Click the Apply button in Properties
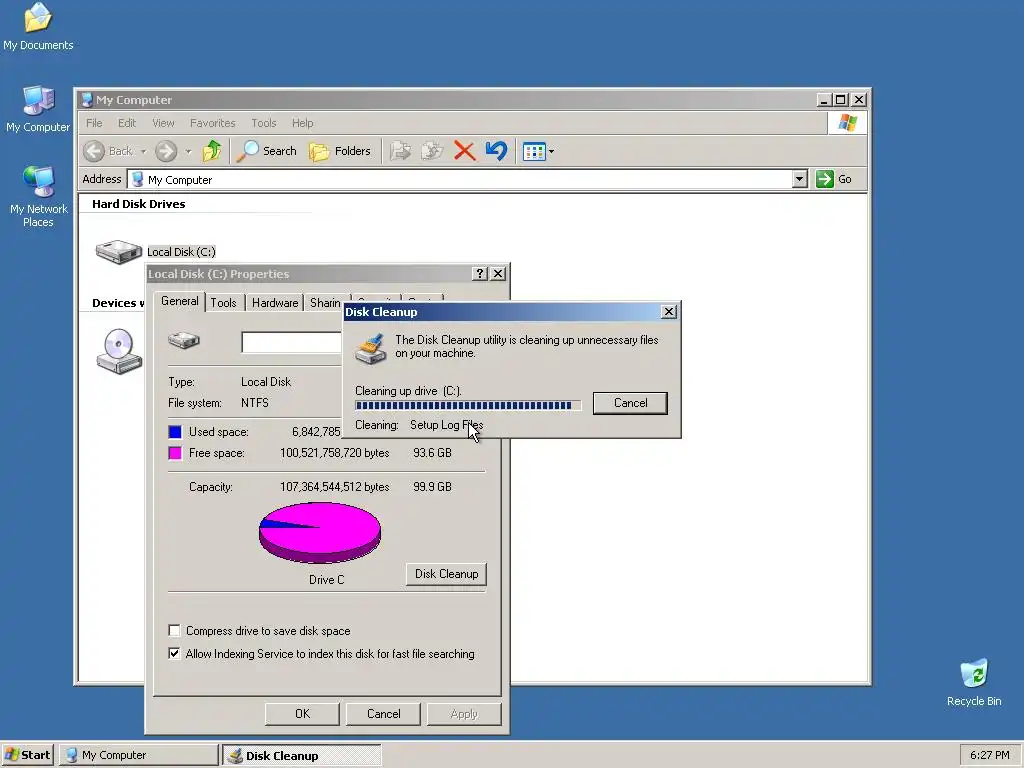This screenshot has height=768, width=1024. pyautogui.click(x=464, y=714)
